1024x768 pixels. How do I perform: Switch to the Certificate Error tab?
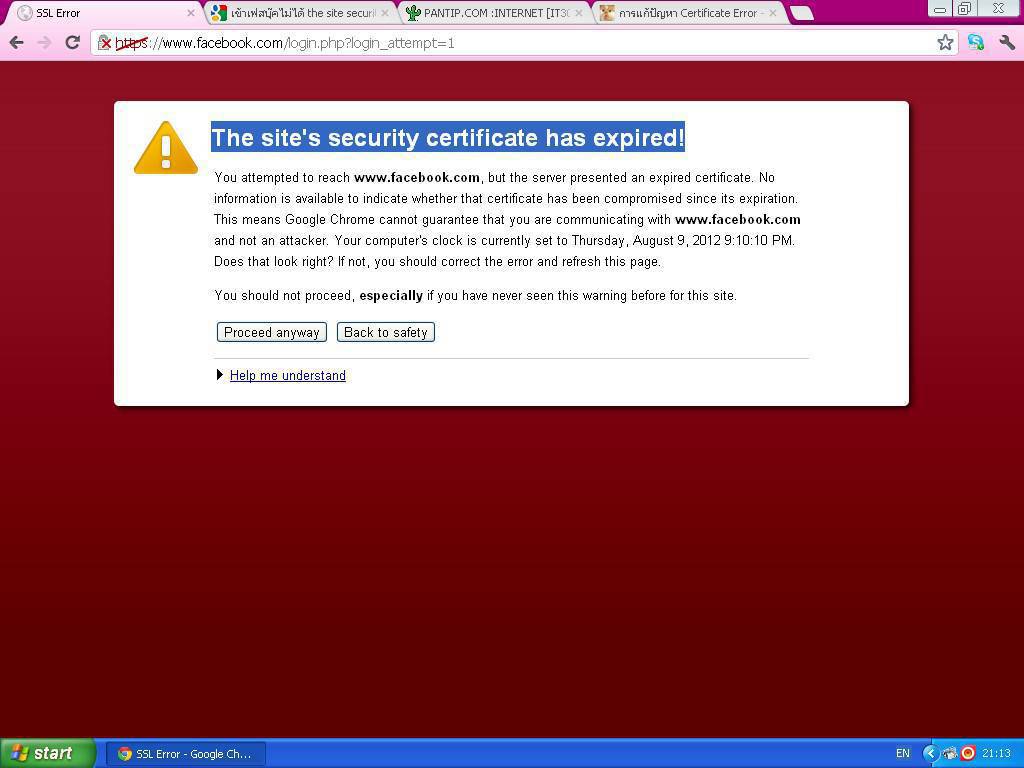point(686,13)
